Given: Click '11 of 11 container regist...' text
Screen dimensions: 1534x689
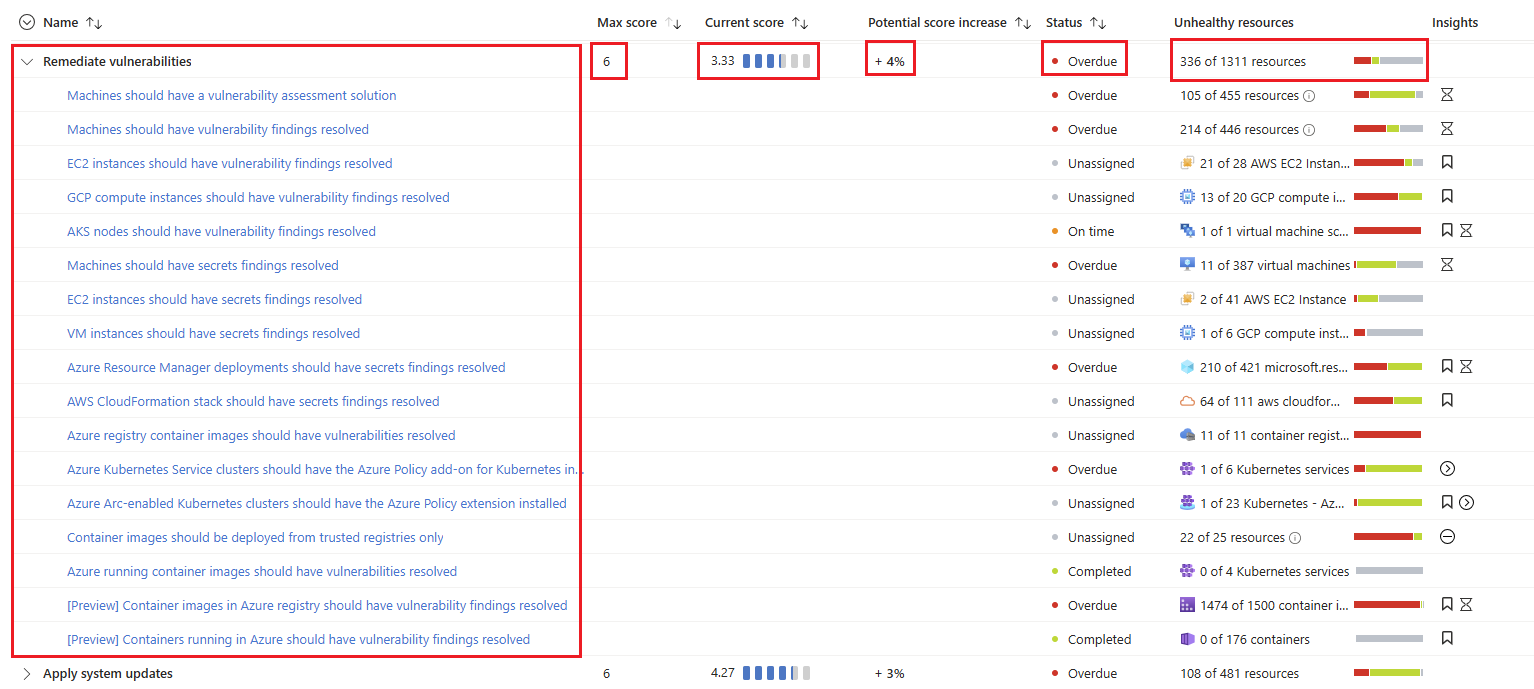Looking at the screenshot, I should click(x=1274, y=435).
